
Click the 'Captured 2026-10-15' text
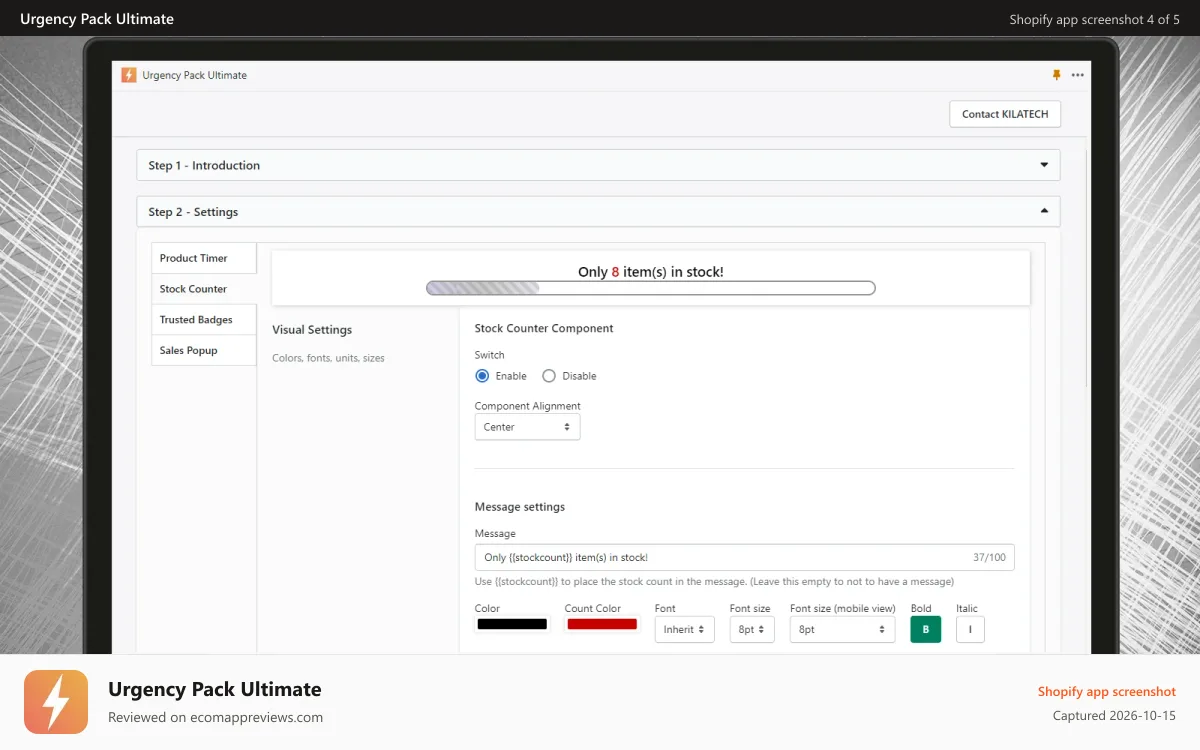click(x=1114, y=716)
